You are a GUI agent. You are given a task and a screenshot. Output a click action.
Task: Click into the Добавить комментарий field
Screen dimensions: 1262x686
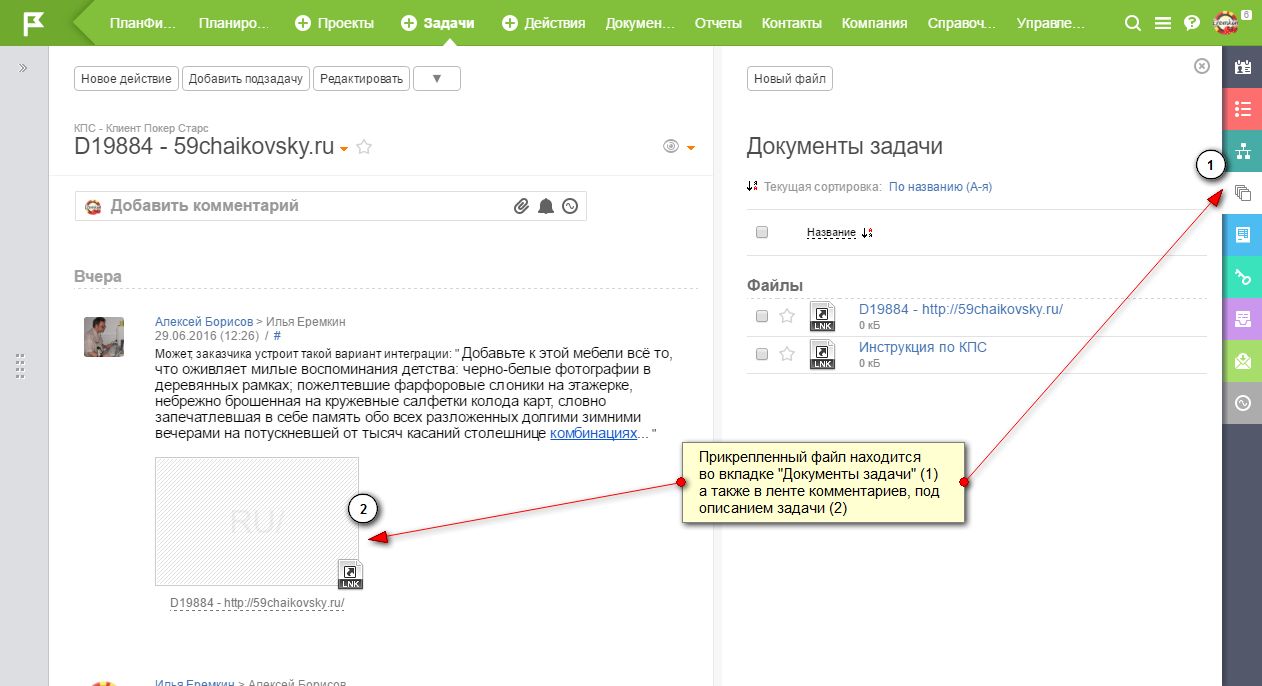click(x=300, y=206)
